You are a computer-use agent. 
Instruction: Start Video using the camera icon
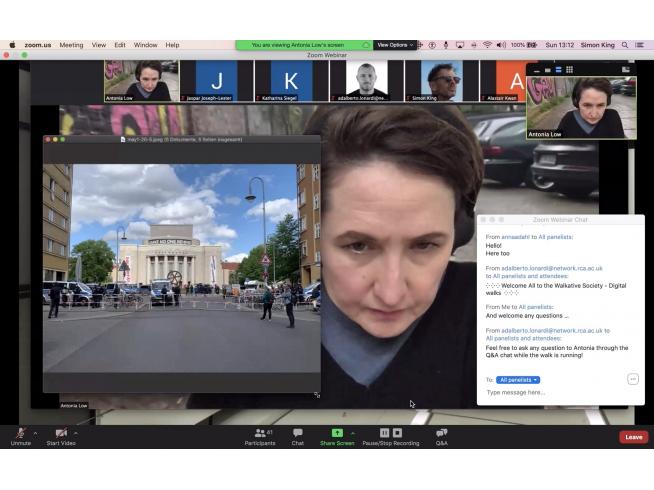click(x=61, y=433)
